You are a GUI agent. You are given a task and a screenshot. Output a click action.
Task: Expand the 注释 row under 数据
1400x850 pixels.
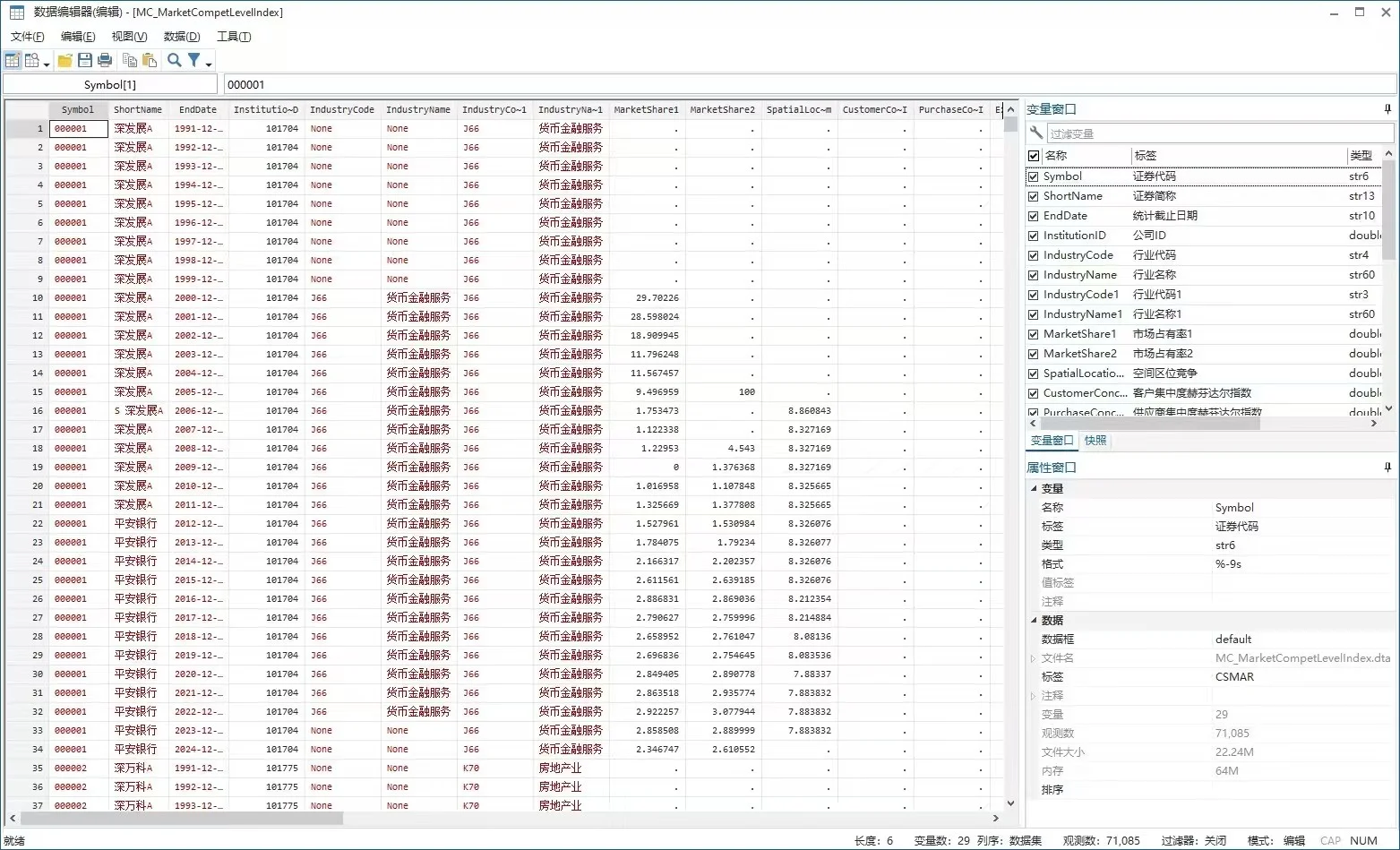[1034, 696]
